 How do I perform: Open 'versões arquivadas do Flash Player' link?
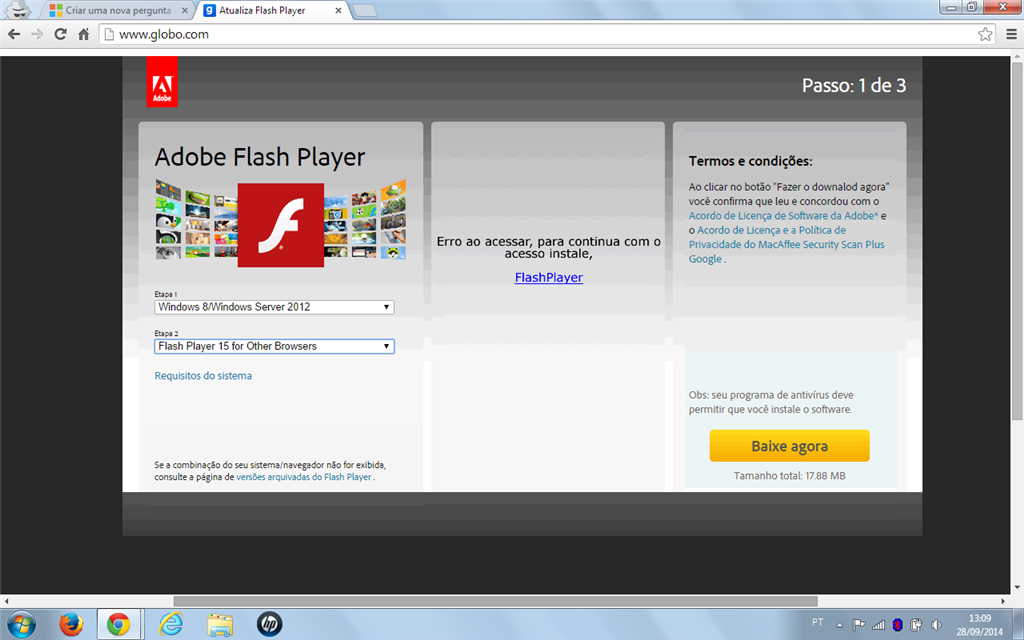[304, 477]
